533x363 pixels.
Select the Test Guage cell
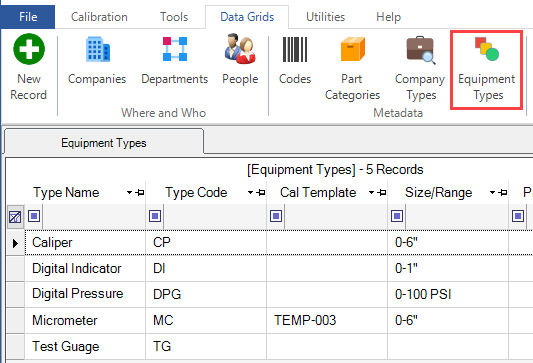(85, 346)
